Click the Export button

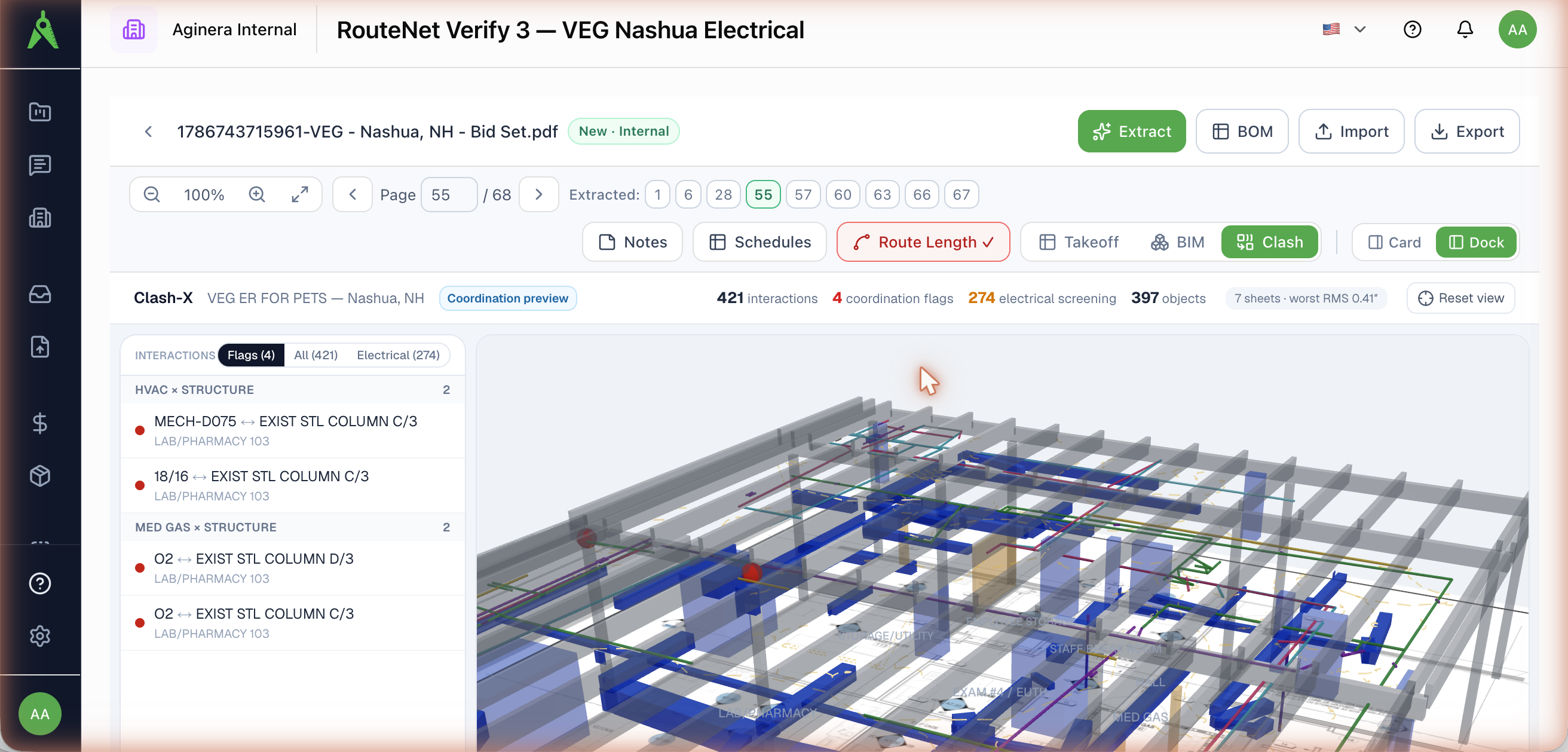1467,132
